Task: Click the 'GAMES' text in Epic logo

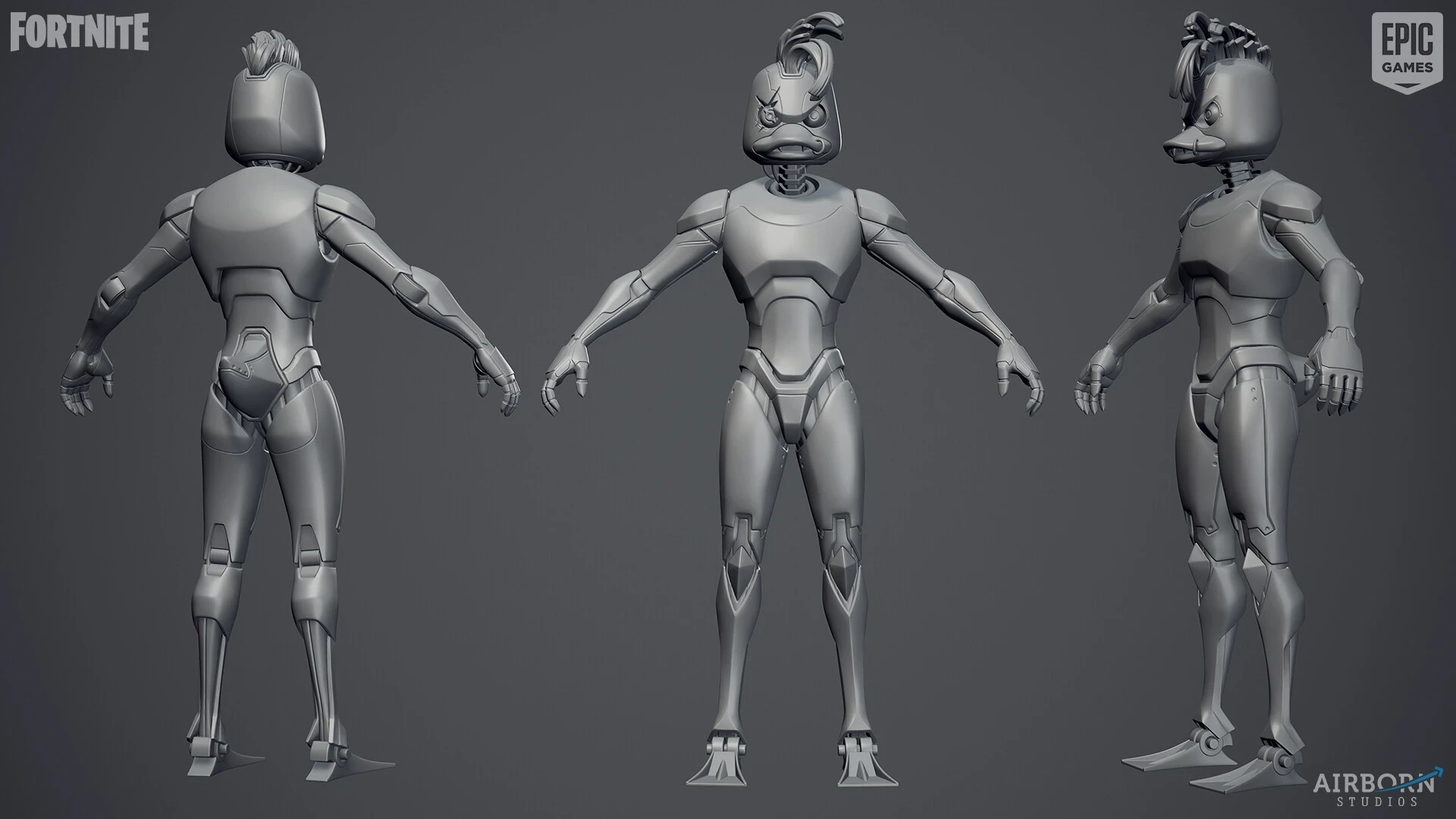Action: [1407, 67]
